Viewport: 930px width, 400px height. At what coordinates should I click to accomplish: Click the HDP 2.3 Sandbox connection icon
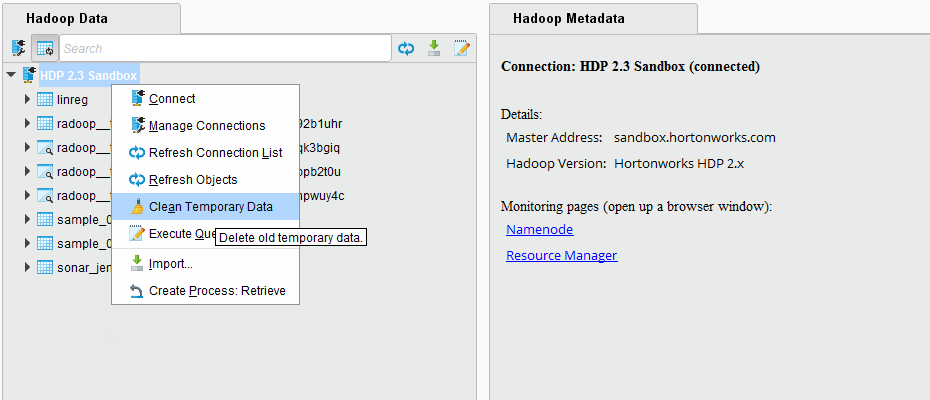(28, 76)
